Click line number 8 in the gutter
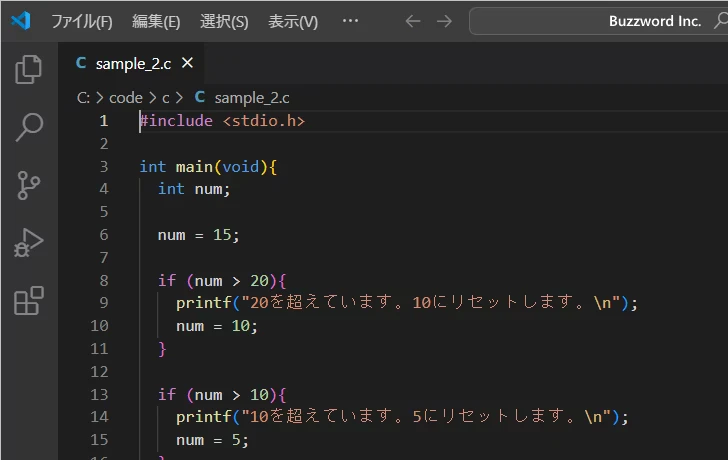The height and width of the screenshot is (460, 728). pyautogui.click(x=104, y=281)
